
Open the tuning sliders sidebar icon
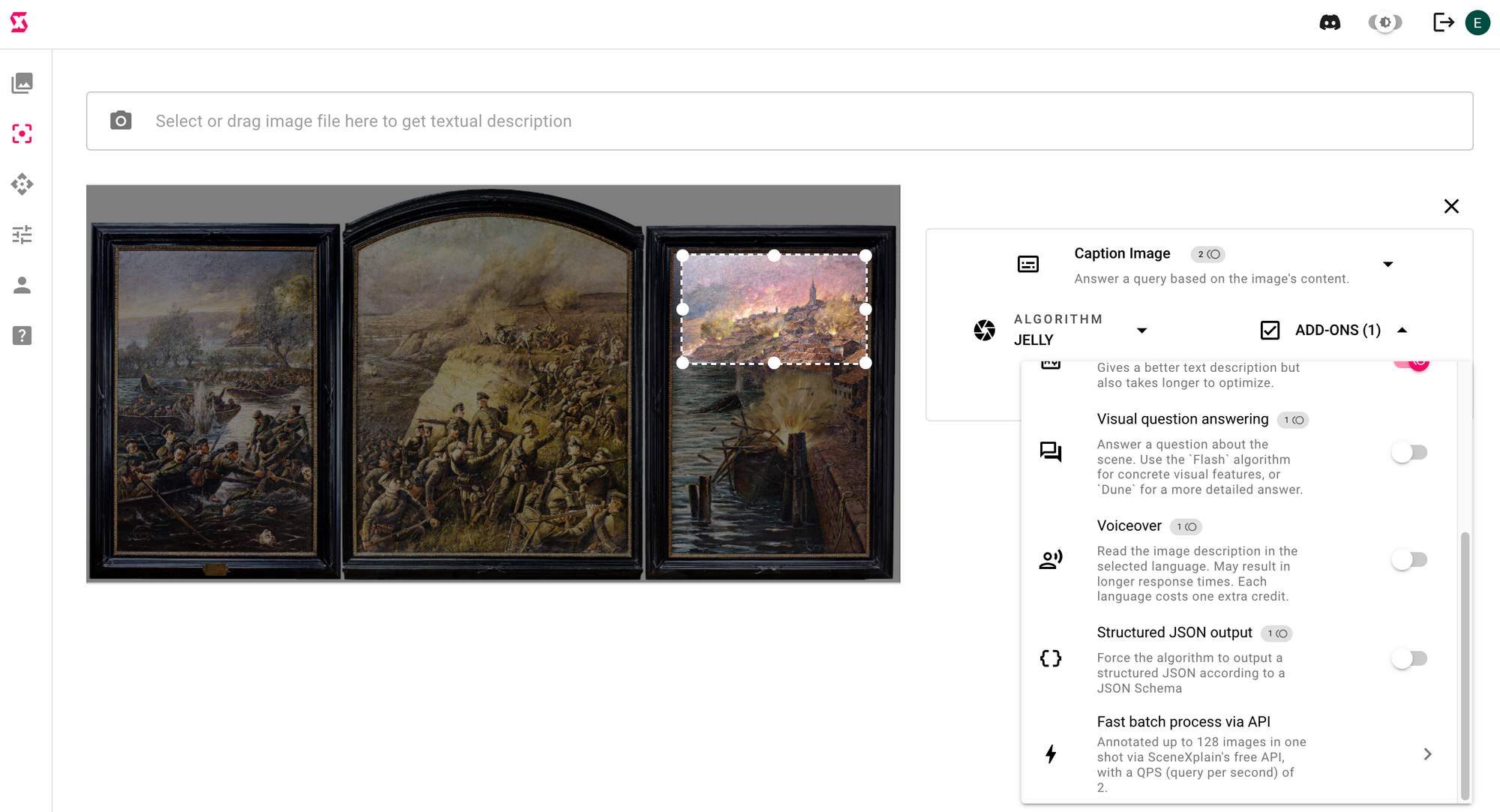(x=22, y=235)
